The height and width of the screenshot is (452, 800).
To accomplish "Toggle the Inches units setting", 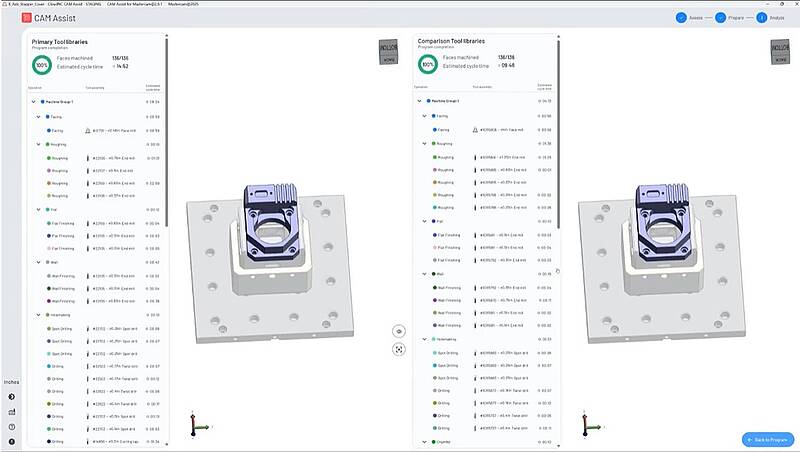I will point(11,382).
